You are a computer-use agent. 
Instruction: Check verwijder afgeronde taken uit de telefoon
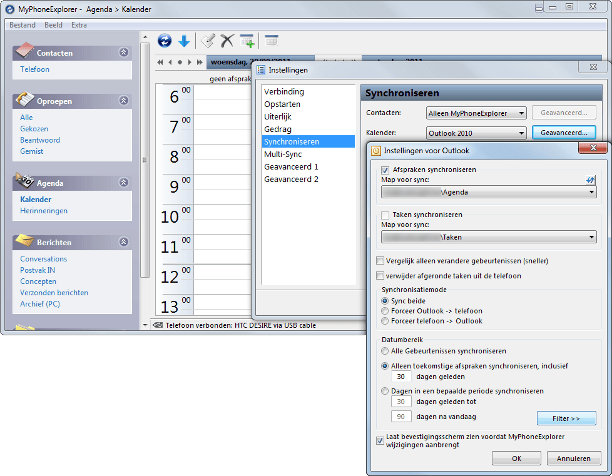(380, 276)
